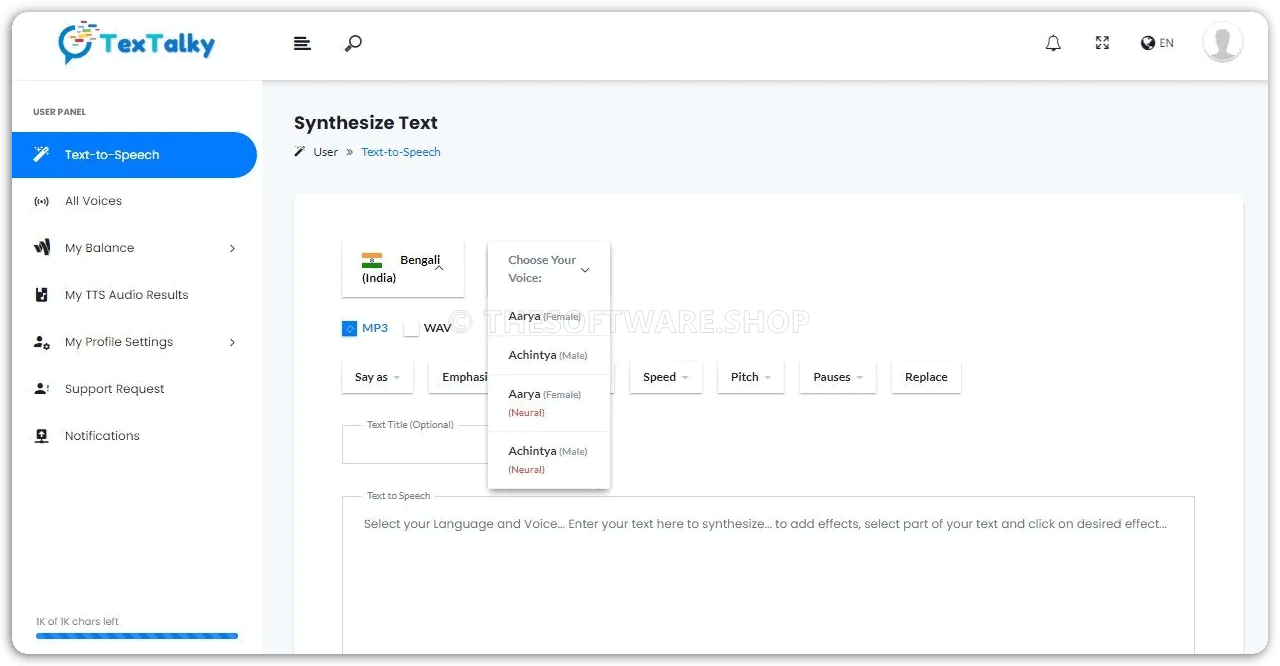
Task: Click the globe language icon
Action: coord(1148,43)
